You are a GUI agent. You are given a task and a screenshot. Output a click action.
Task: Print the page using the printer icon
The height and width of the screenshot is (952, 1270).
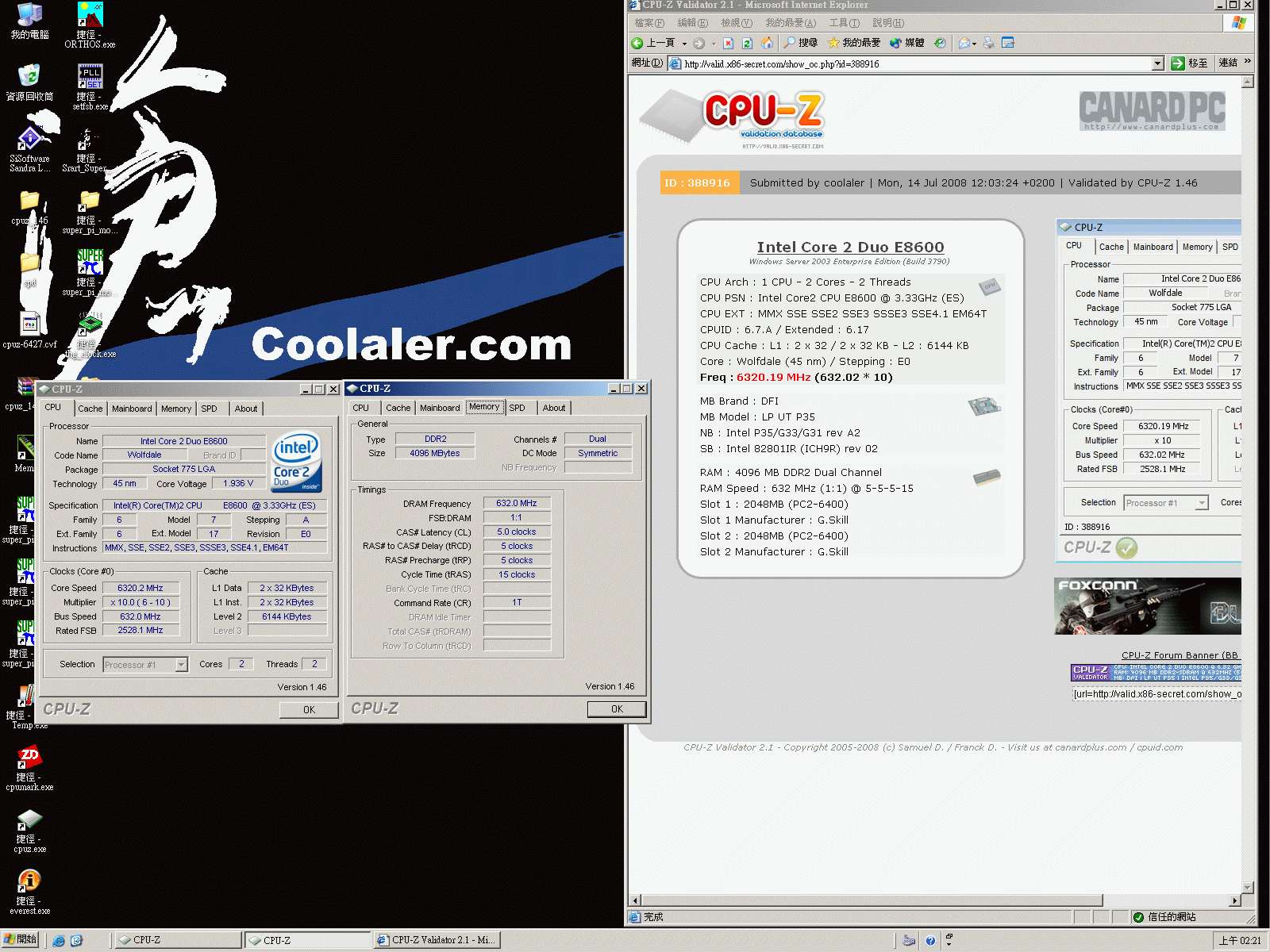[x=989, y=43]
